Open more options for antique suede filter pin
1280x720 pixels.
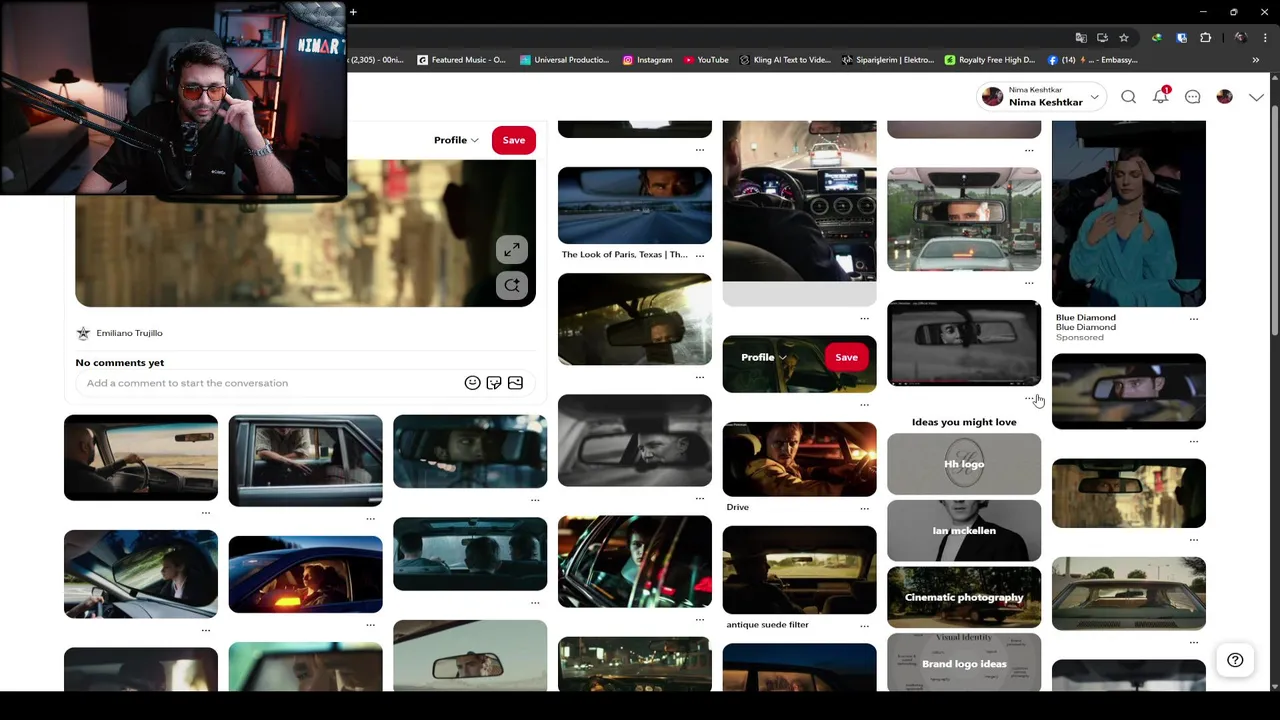865,626
